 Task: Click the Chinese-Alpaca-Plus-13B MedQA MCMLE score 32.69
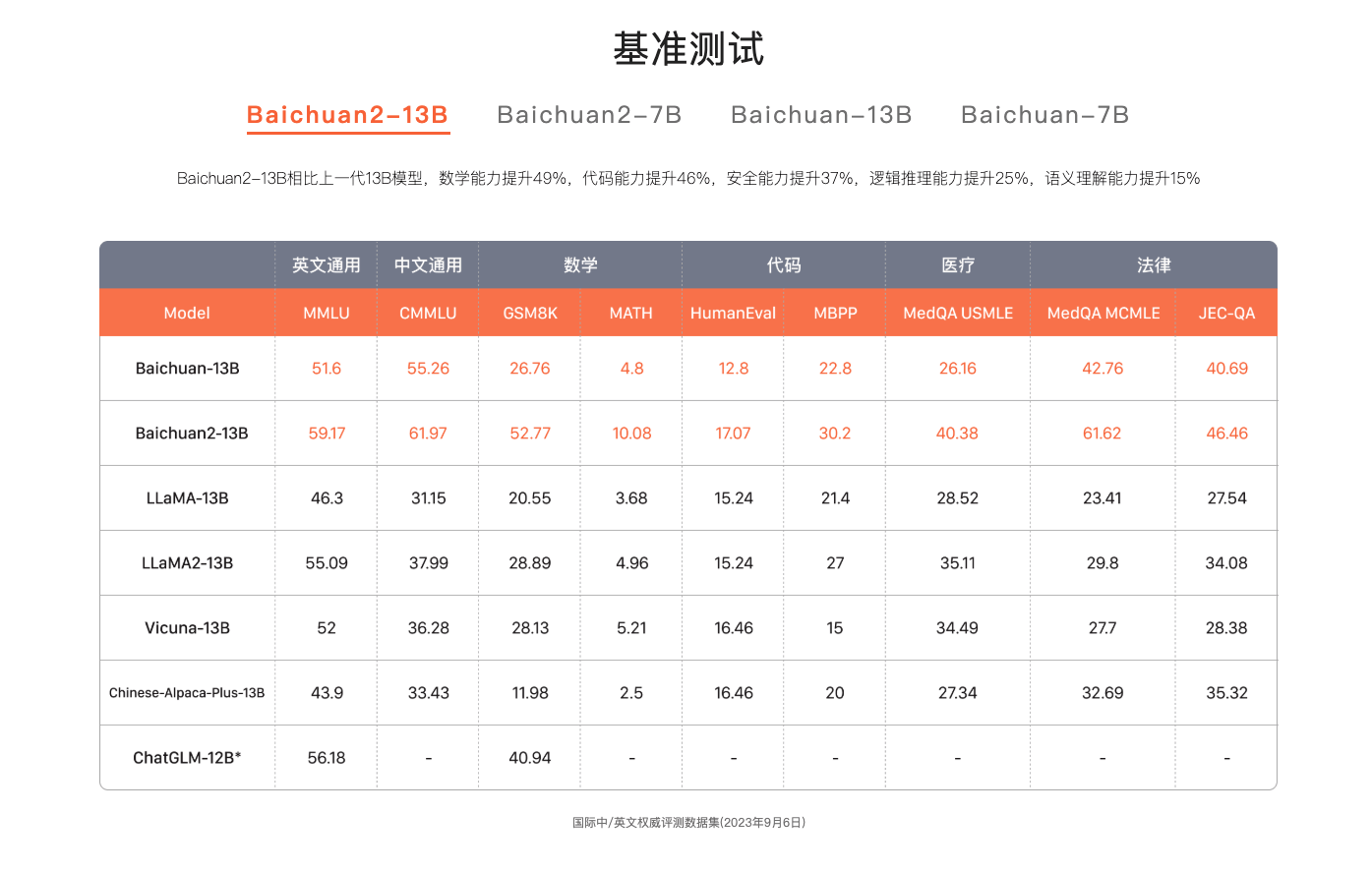coord(1103,693)
